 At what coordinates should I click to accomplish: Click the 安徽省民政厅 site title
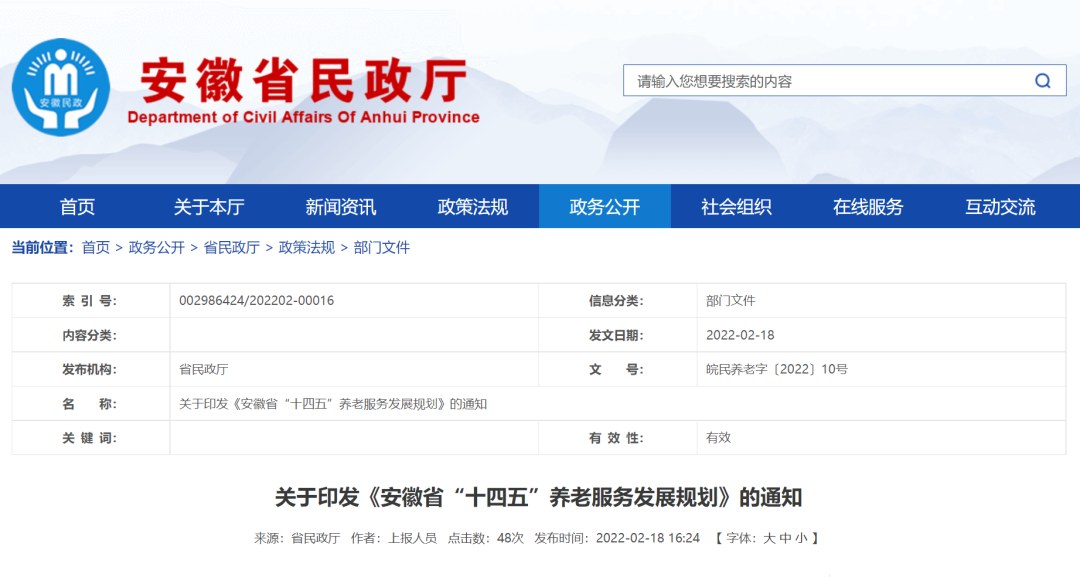(x=304, y=81)
